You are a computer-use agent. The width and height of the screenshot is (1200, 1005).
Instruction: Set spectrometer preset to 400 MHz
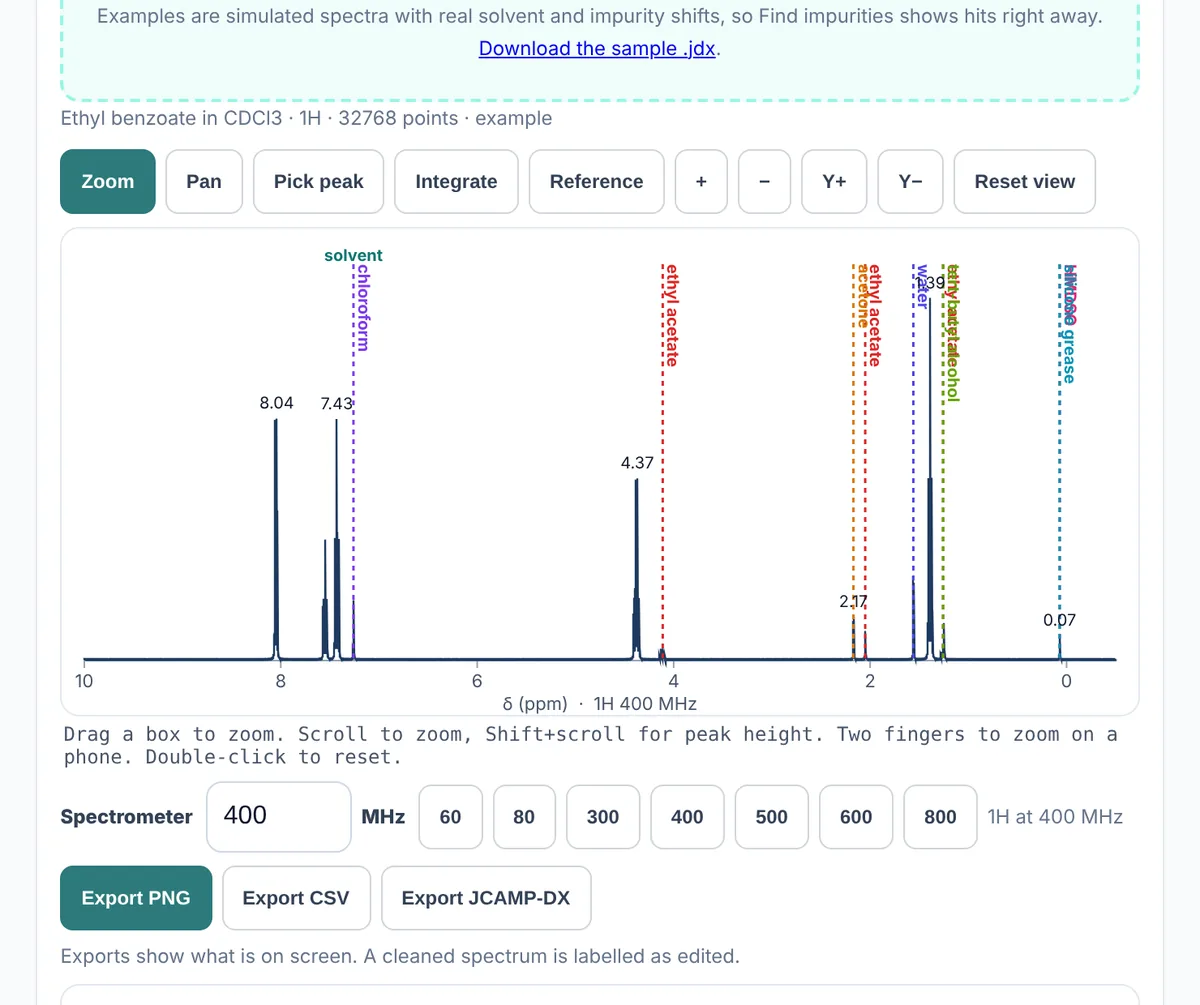pyautogui.click(x=687, y=817)
